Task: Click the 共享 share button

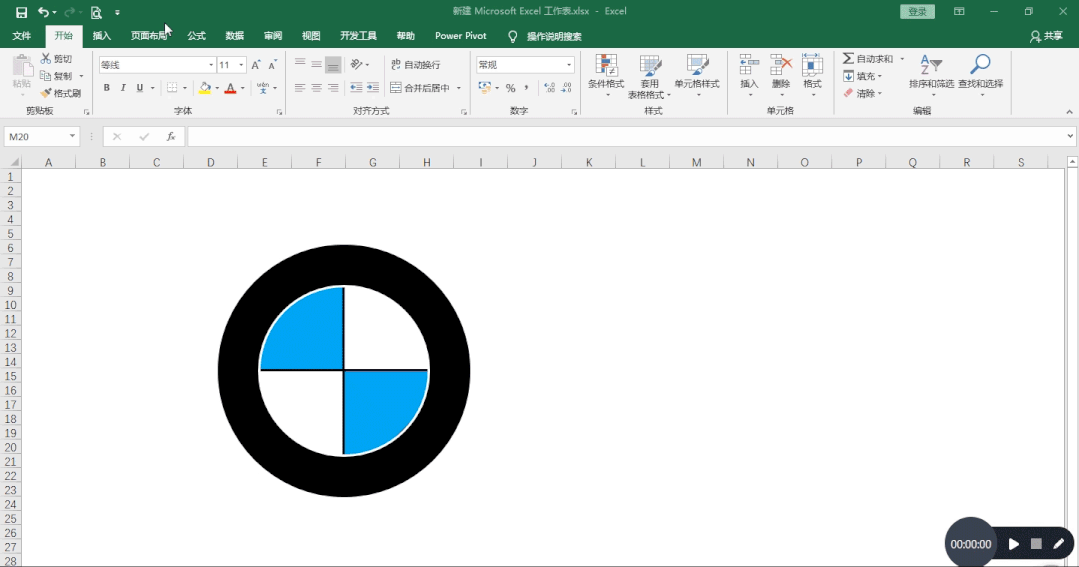Action: click(1046, 36)
